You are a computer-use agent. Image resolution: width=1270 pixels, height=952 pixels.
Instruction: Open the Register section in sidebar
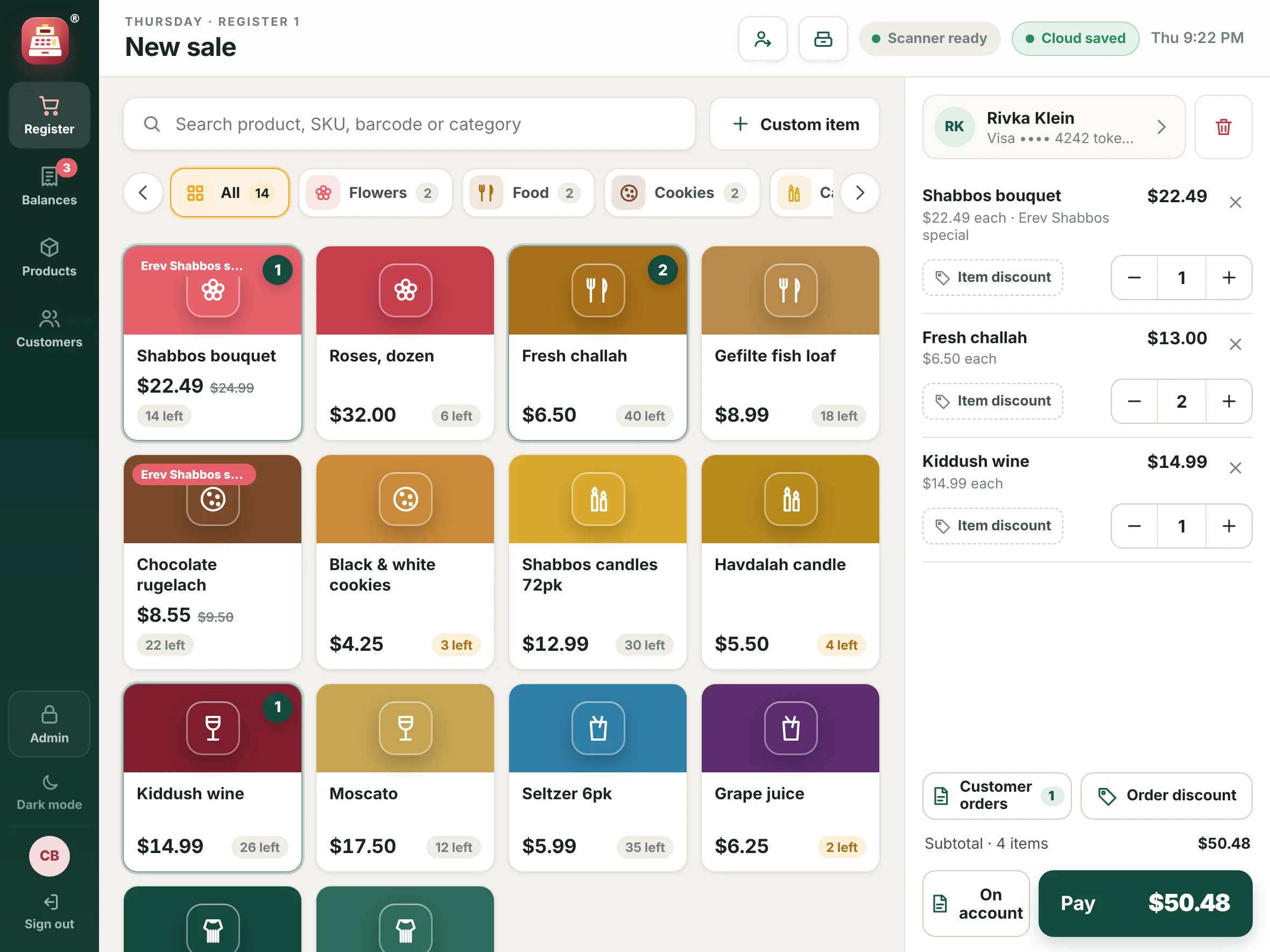point(50,115)
